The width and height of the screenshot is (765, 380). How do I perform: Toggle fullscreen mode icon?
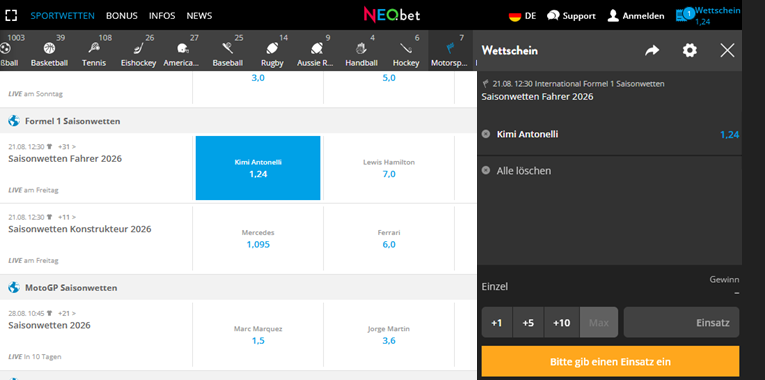(x=11, y=16)
